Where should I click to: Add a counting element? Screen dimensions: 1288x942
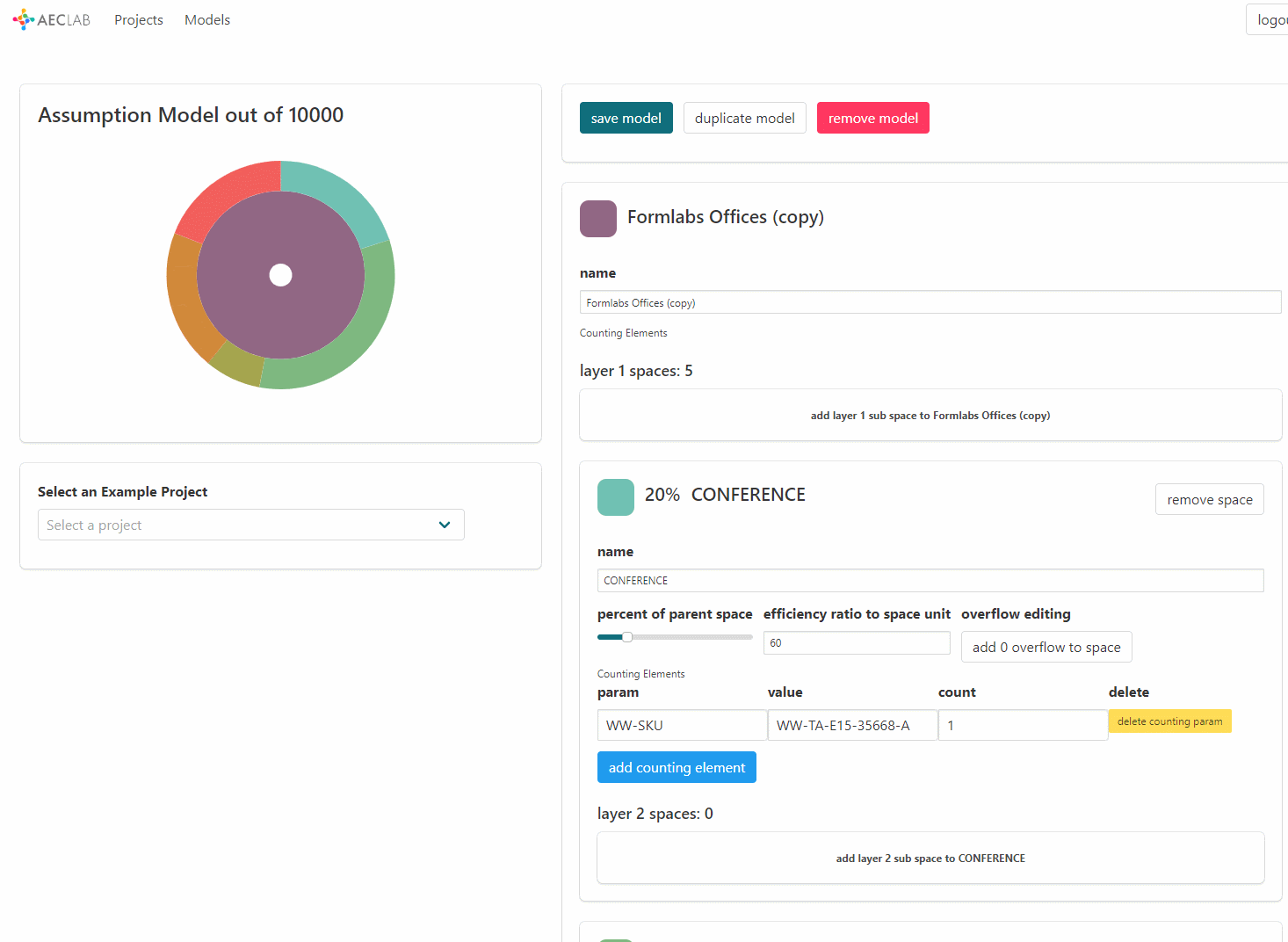click(x=677, y=767)
